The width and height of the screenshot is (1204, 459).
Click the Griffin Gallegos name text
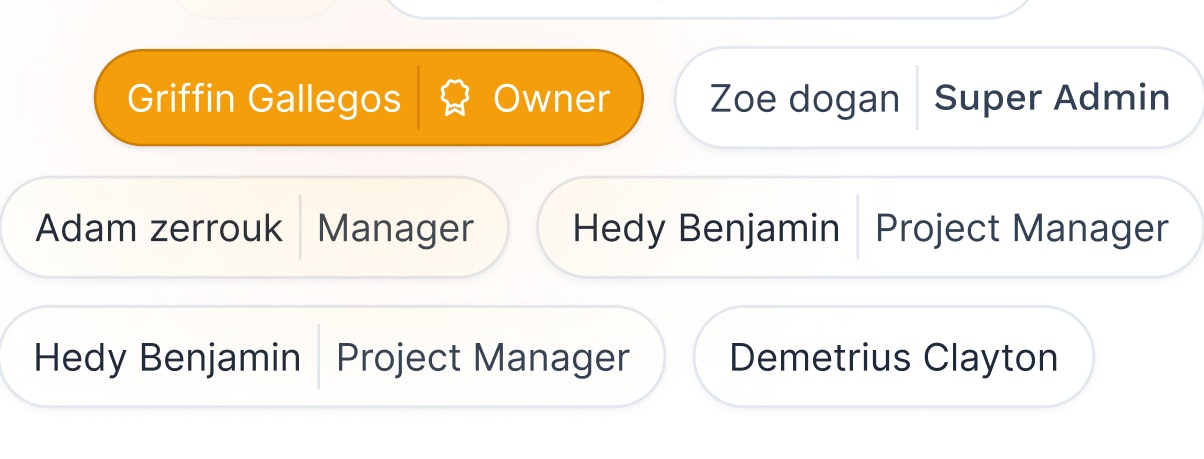(x=264, y=98)
